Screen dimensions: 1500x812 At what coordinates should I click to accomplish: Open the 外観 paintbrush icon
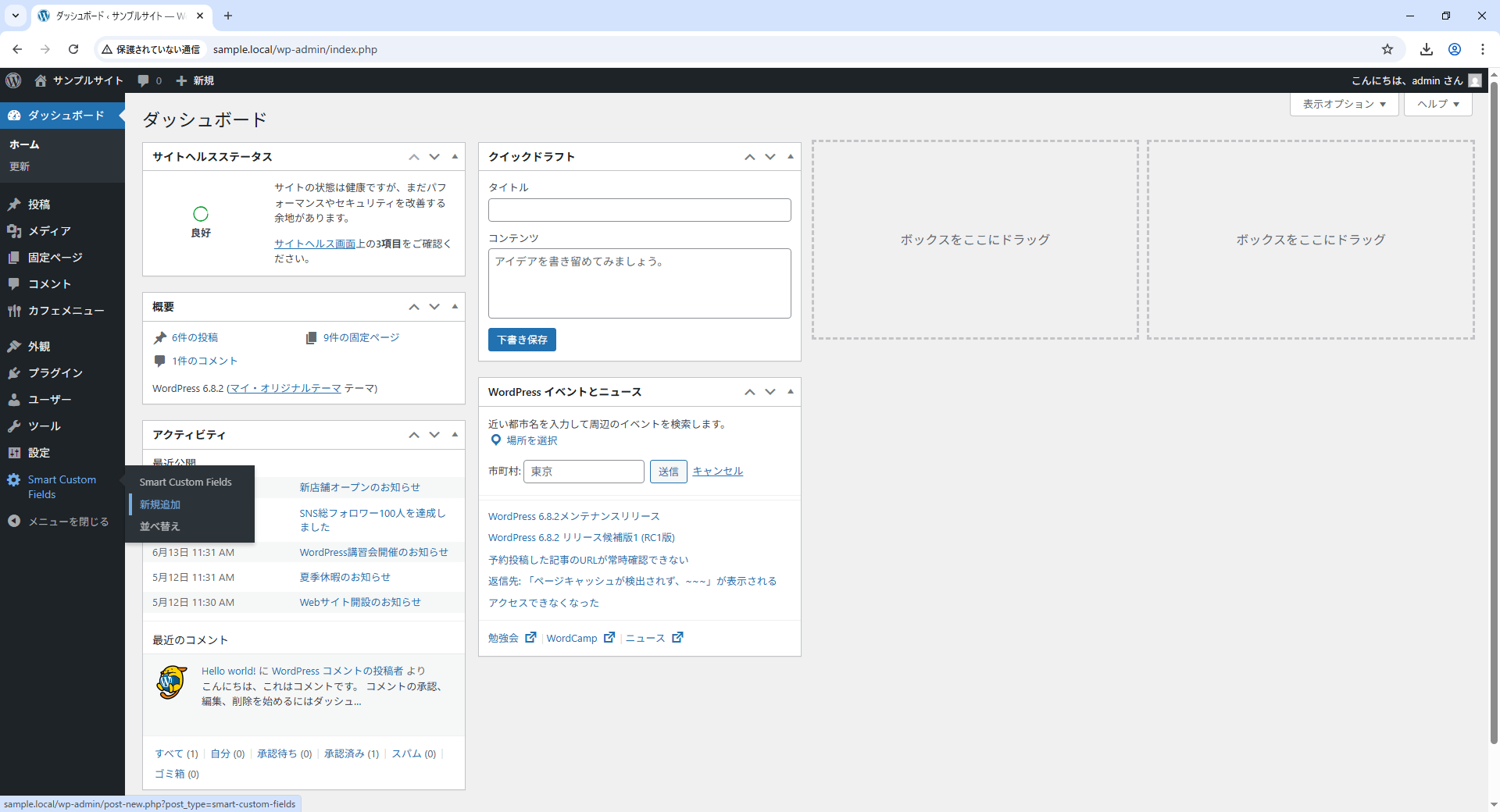pos(14,346)
